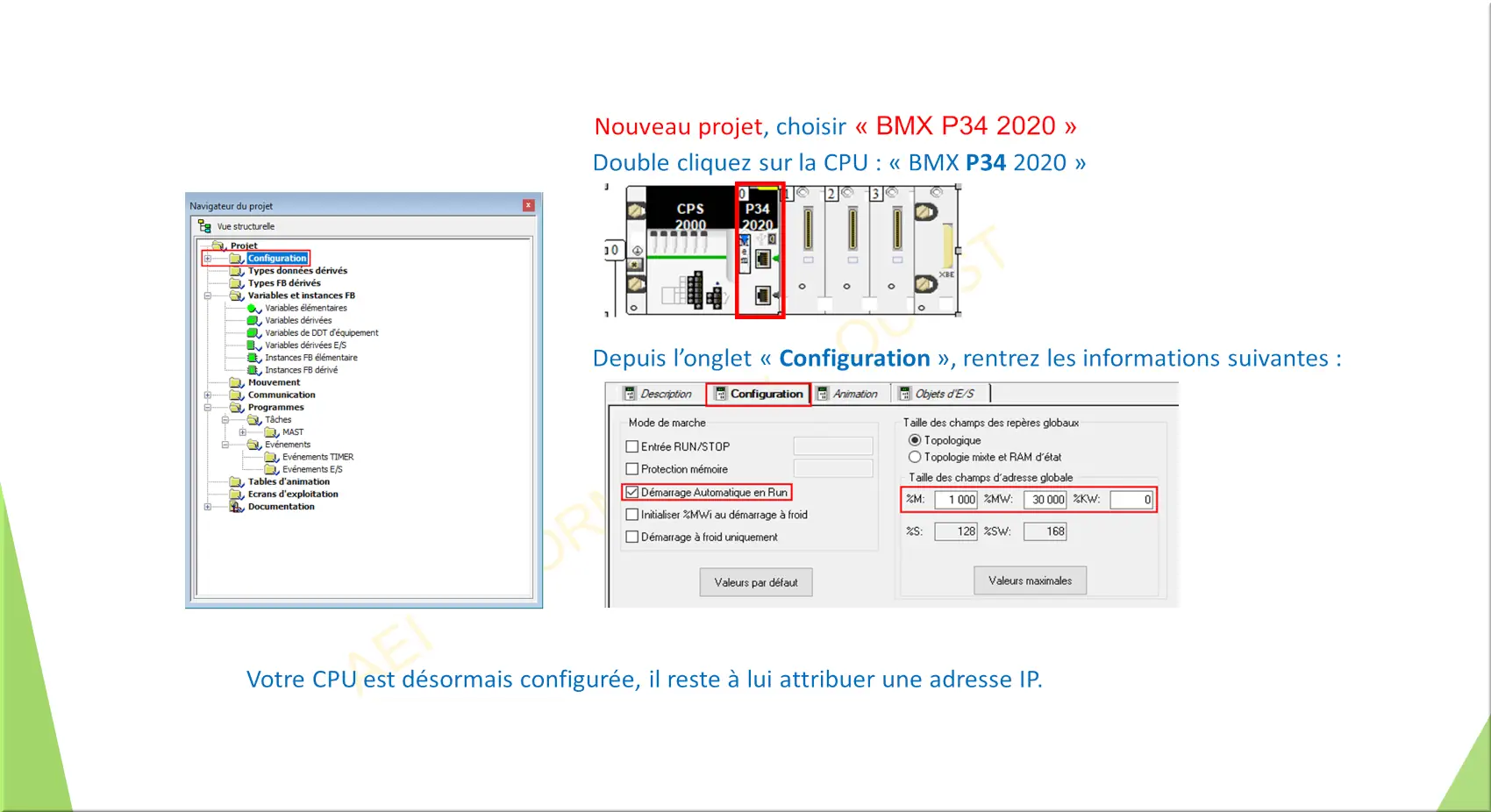Click the Communication folder icon
Viewport: 1491px width, 812px height.
236,395
